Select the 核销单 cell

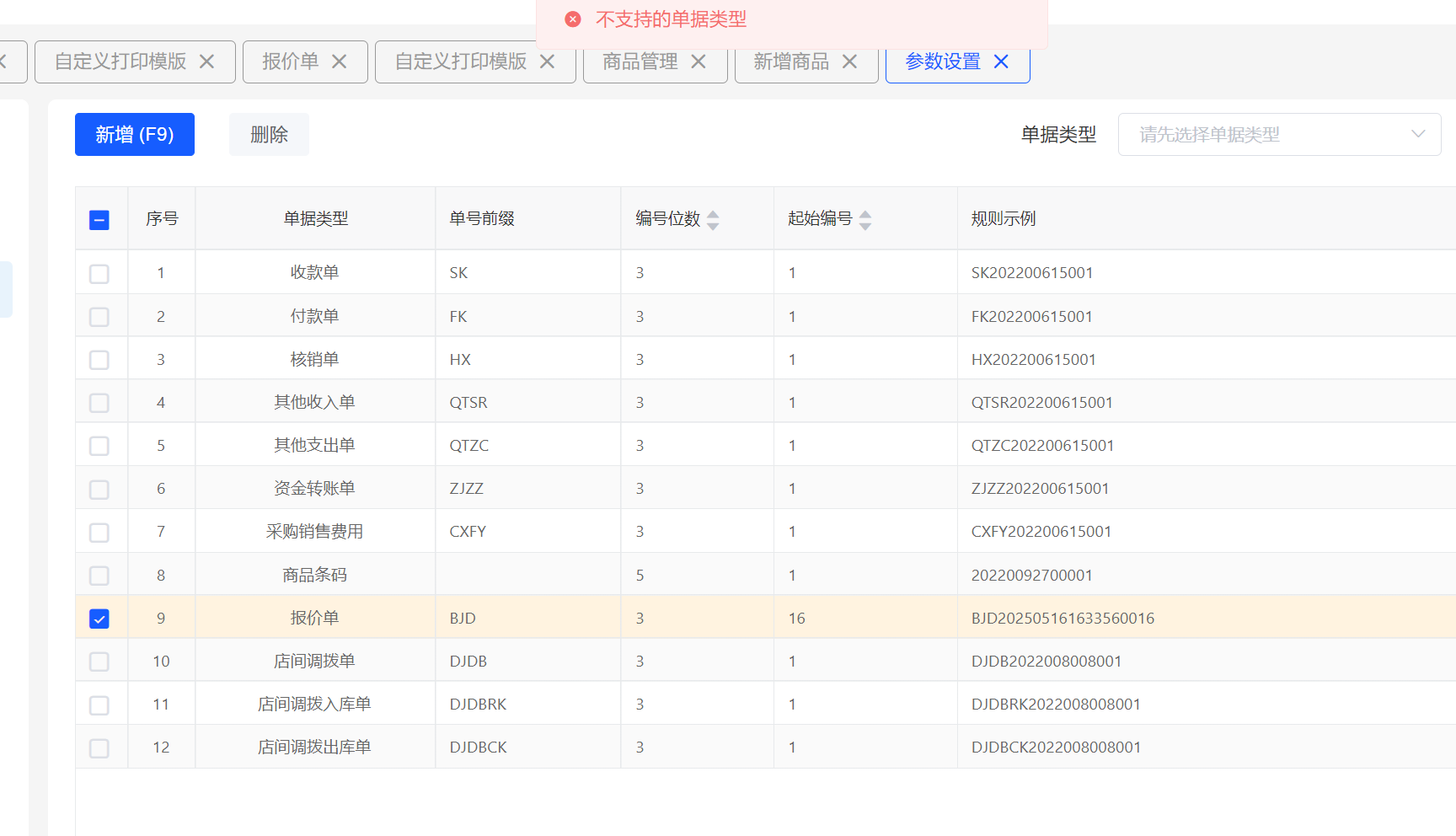click(x=315, y=359)
